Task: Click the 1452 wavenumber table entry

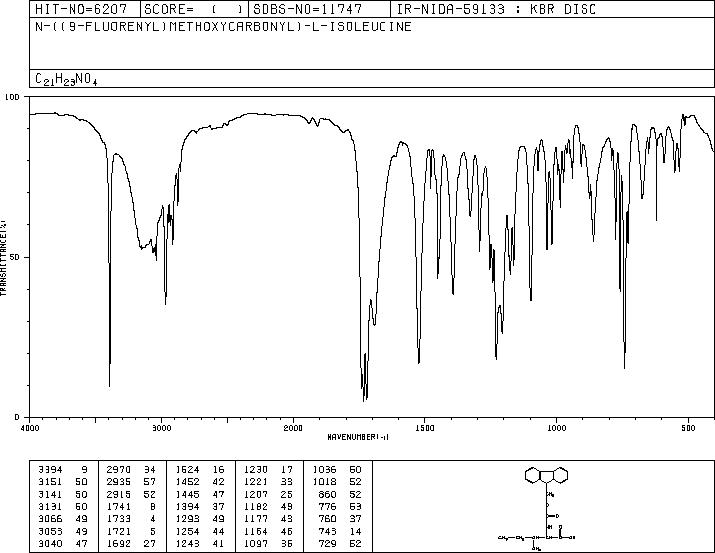Action: 187,481
